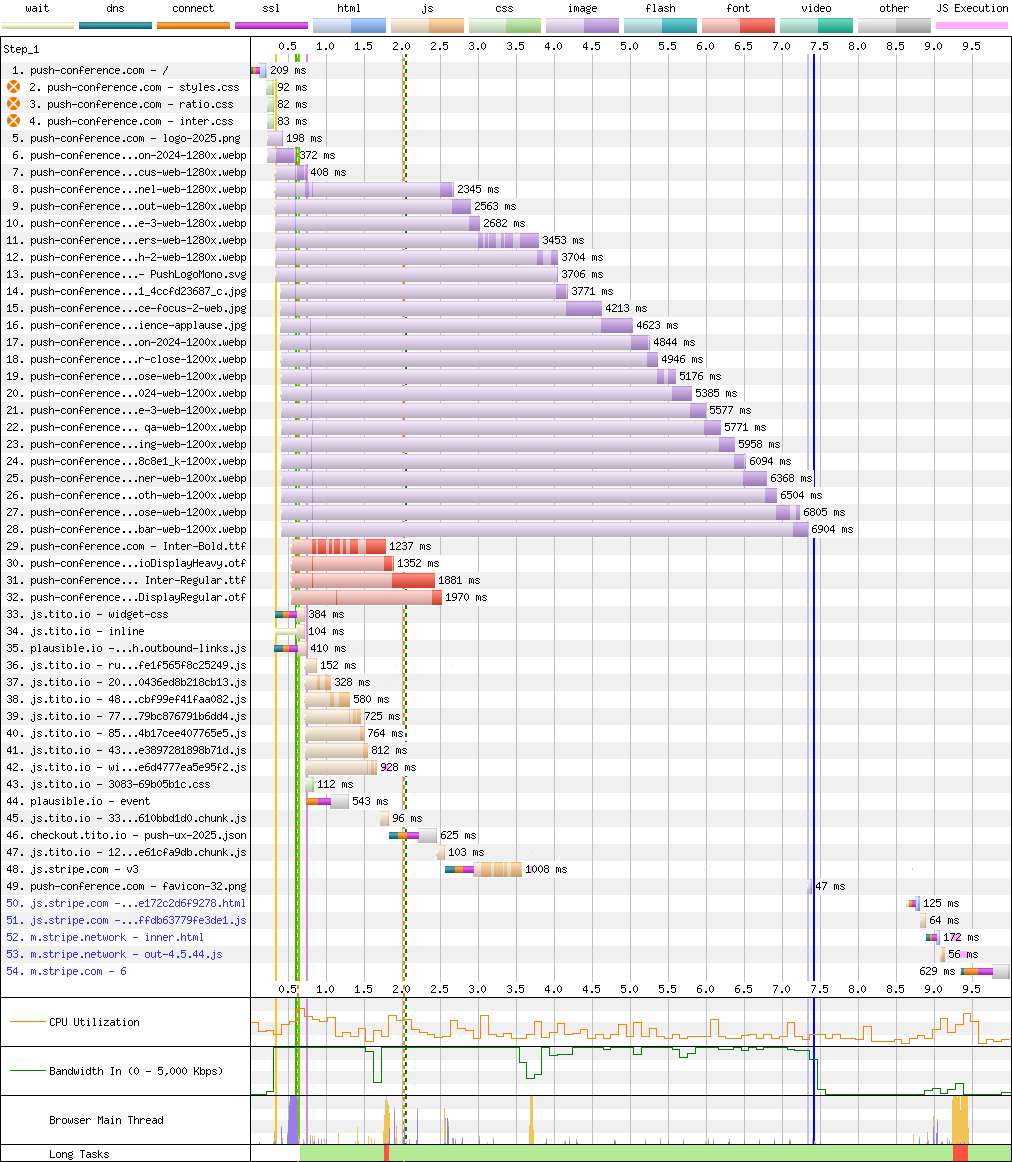This screenshot has width=1012, height=1162.
Task: Select the js.tito.io 3083-69b05b1c.css row
Action: pyautogui.click(x=506, y=784)
